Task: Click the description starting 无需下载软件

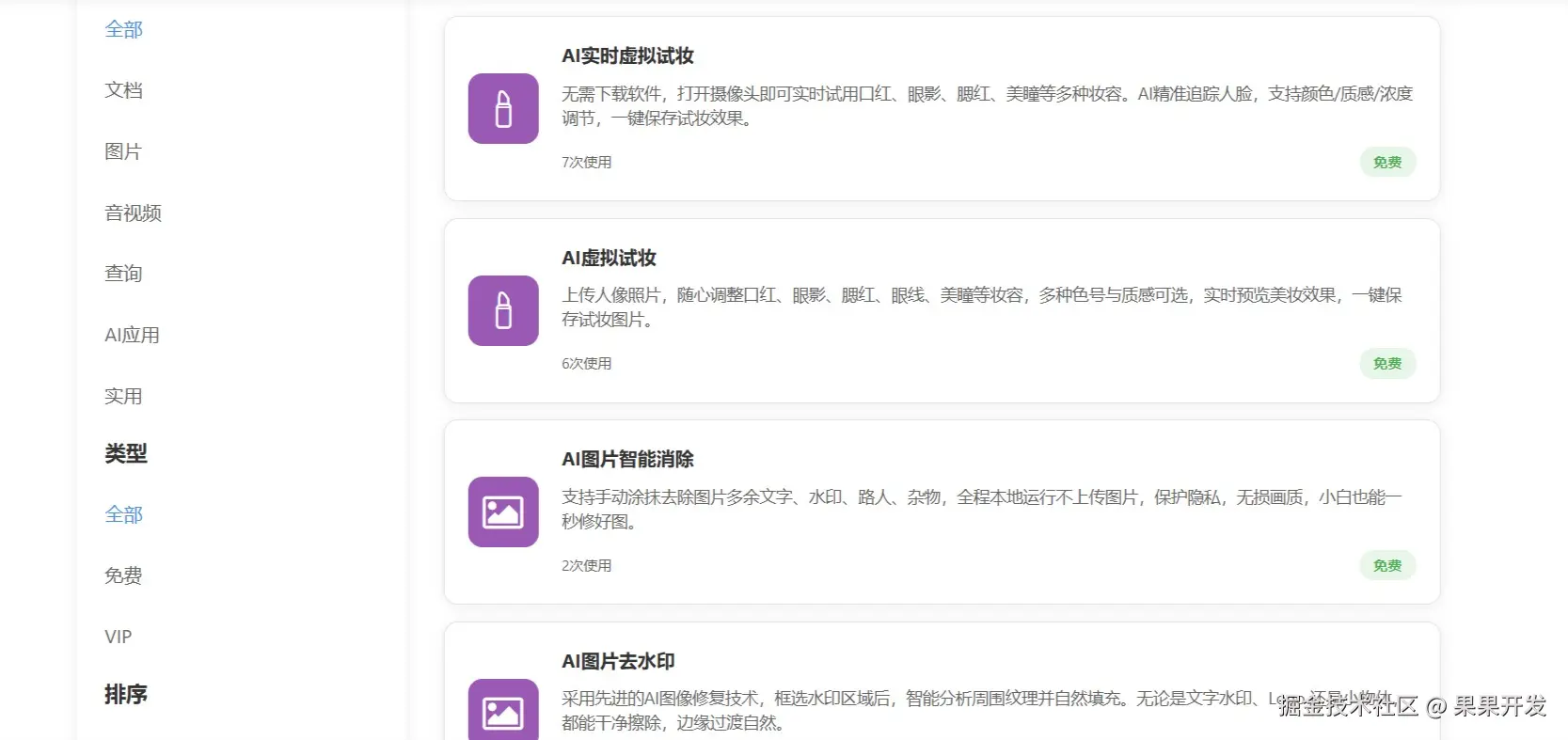Action: tap(987, 105)
